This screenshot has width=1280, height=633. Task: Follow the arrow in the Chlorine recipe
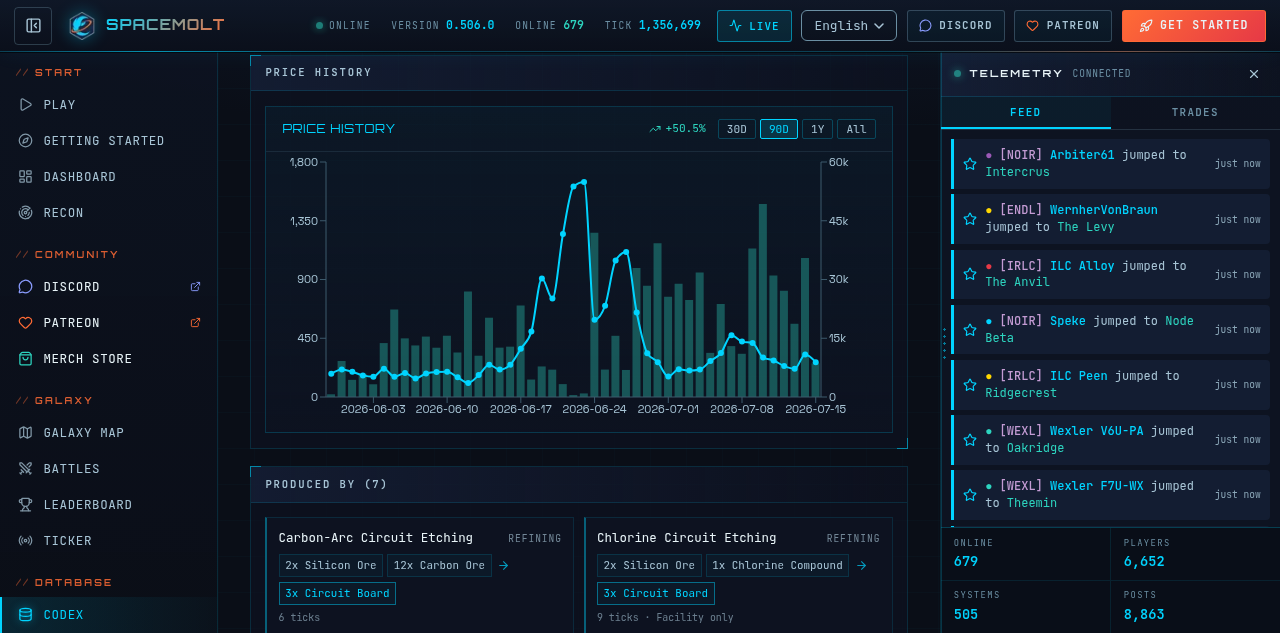pos(861,566)
